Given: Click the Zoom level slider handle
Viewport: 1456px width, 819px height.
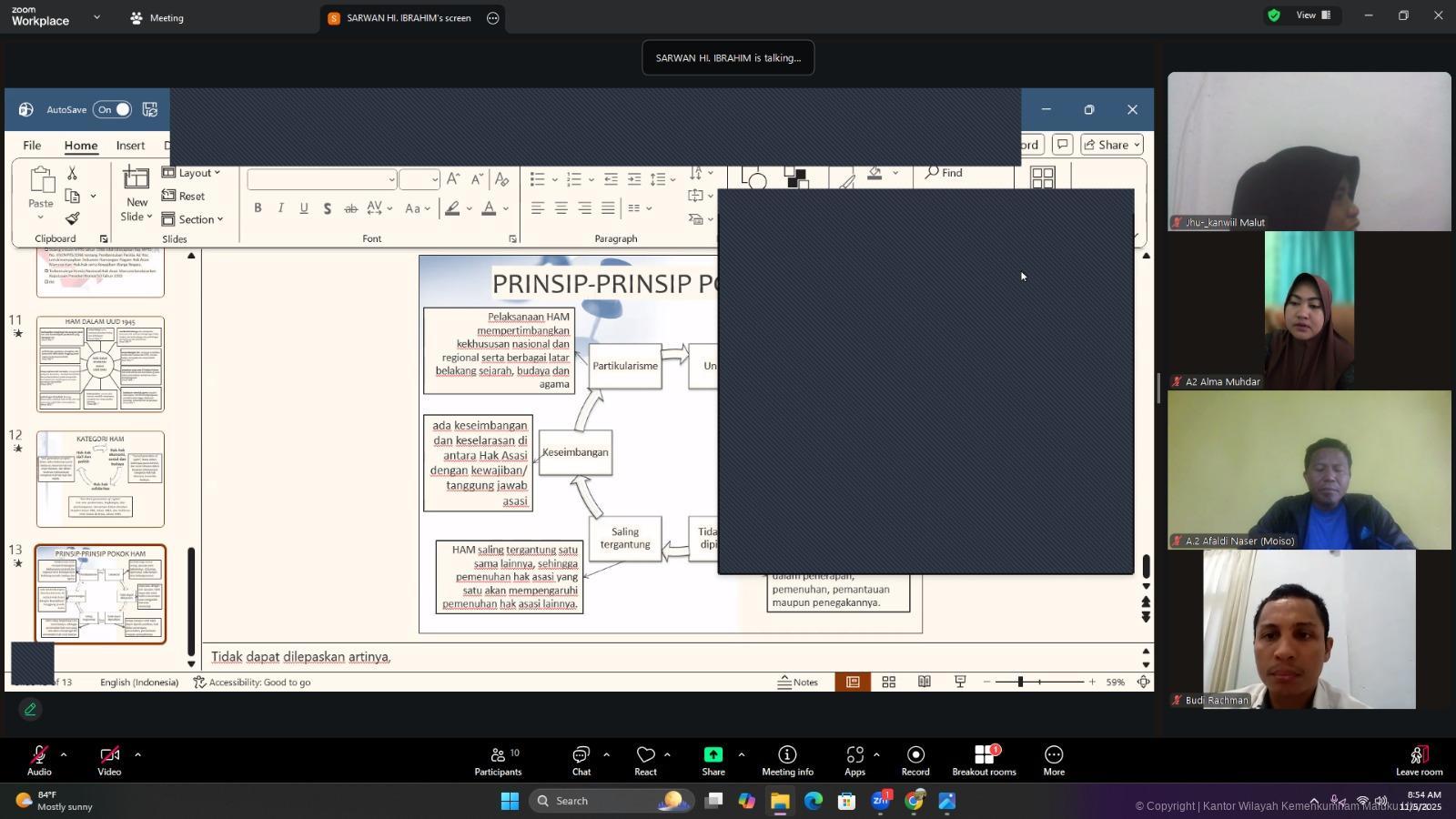Looking at the screenshot, I should (1020, 682).
